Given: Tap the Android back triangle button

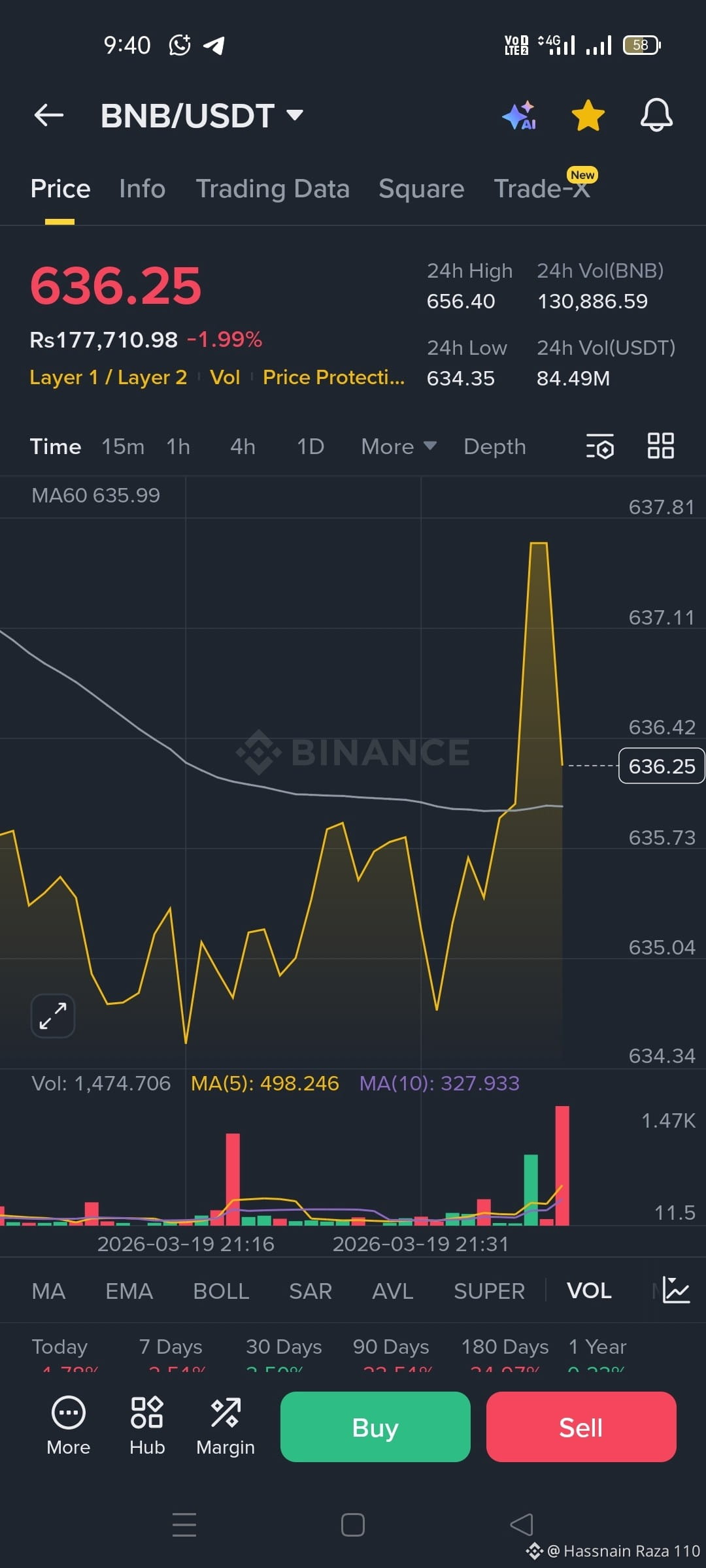Looking at the screenshot, I should point(522,1525).
